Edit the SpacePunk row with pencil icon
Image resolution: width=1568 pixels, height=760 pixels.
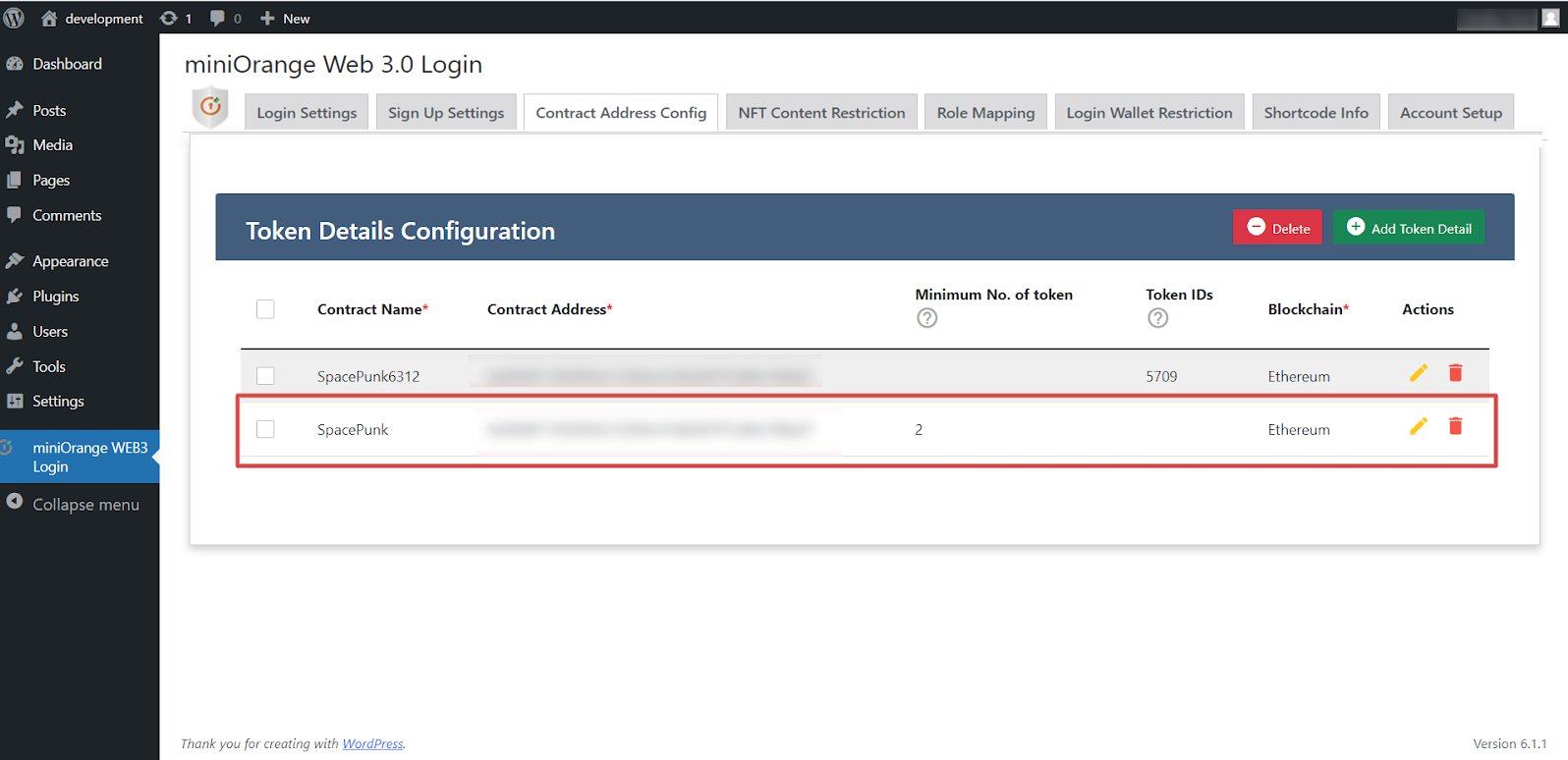(x=1419, y=426)
